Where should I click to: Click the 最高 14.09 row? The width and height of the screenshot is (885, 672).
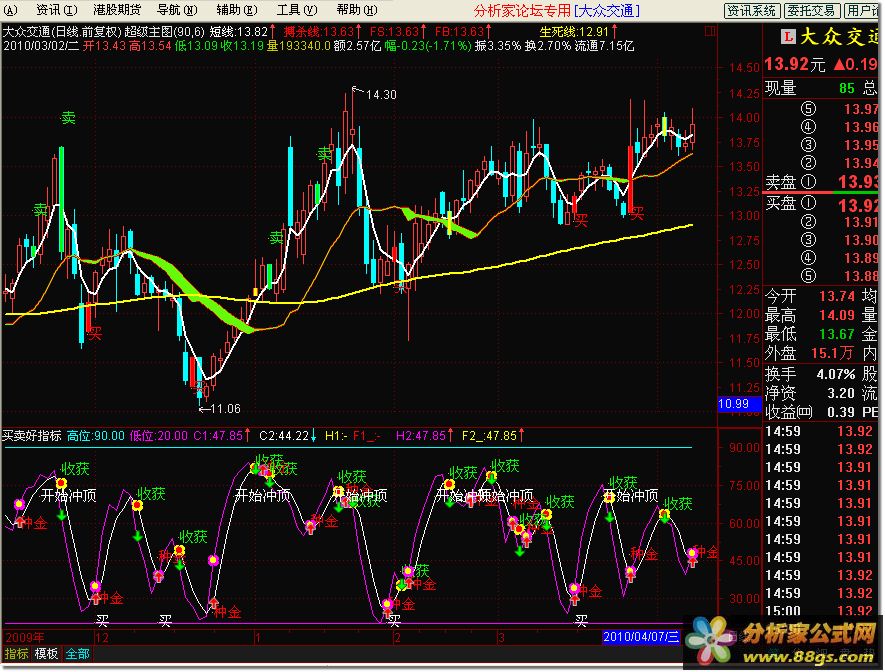pos(822,315)
